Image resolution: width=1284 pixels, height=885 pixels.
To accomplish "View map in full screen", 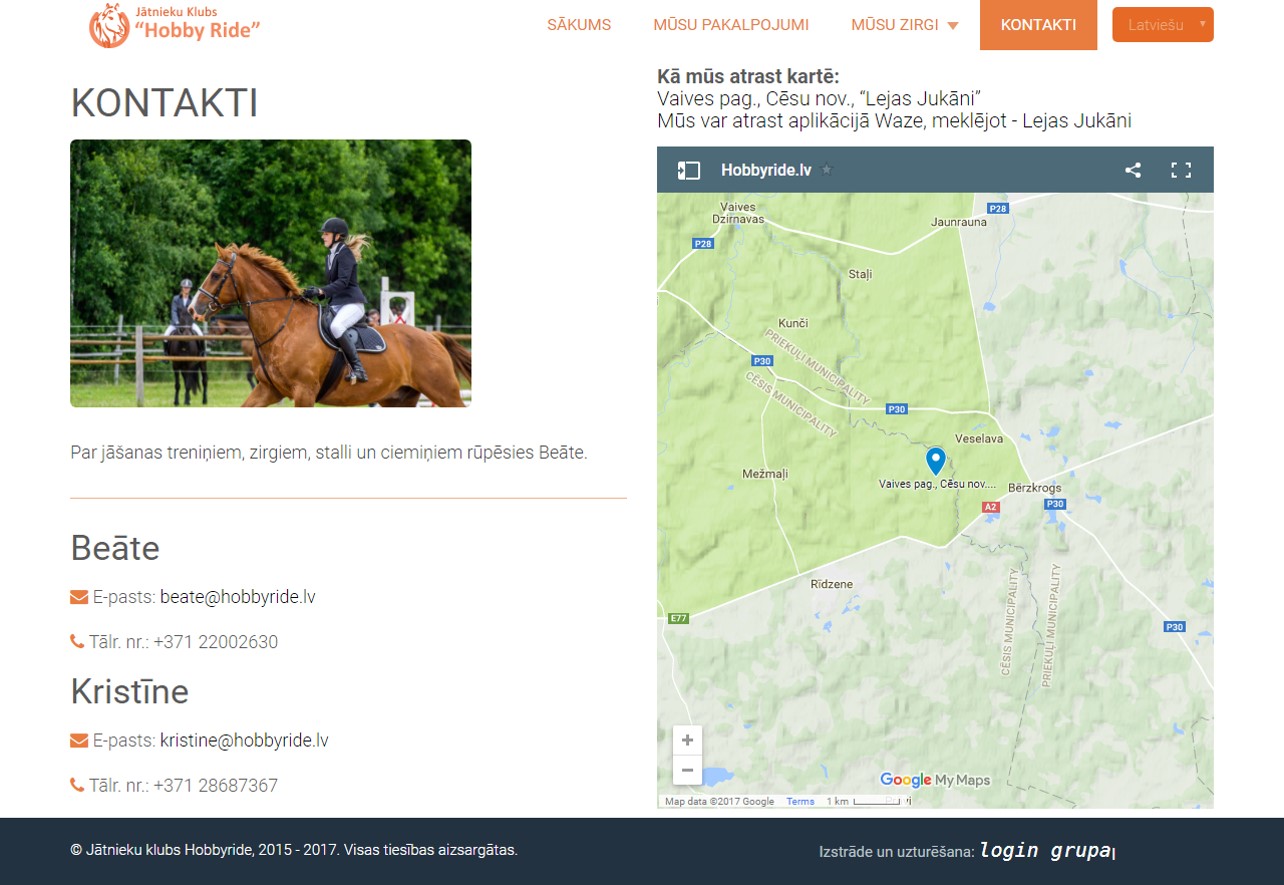I will (x=1181, y=170).
